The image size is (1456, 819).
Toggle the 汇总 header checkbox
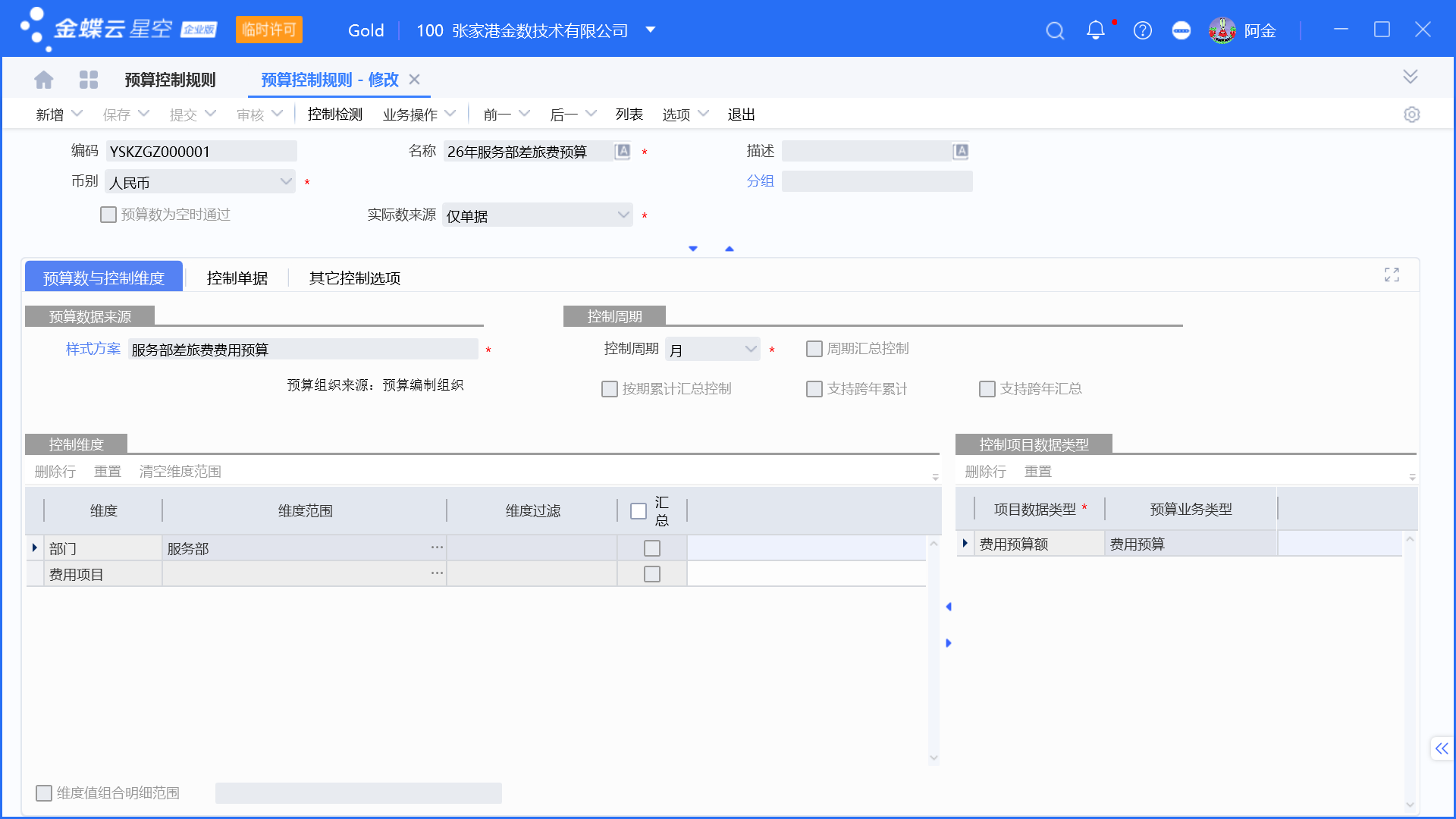tap(639, 511)
